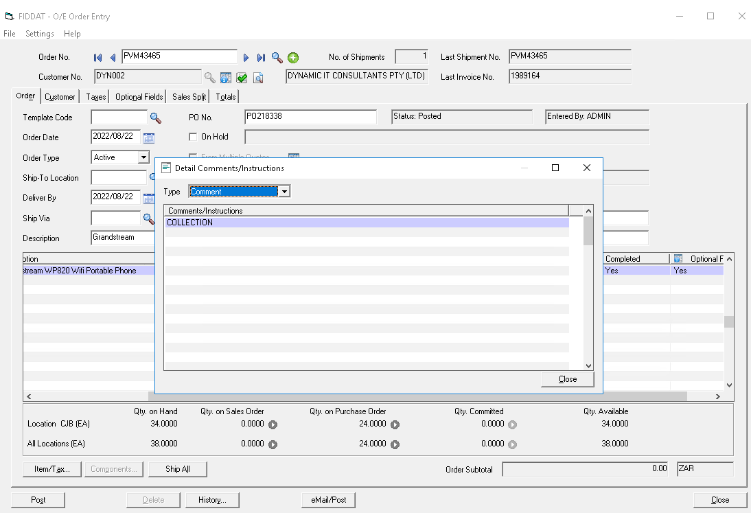Toggle the On Hold checkbox
The width and height of the screenshot is (755, 523).
click(x=194, y=137)
